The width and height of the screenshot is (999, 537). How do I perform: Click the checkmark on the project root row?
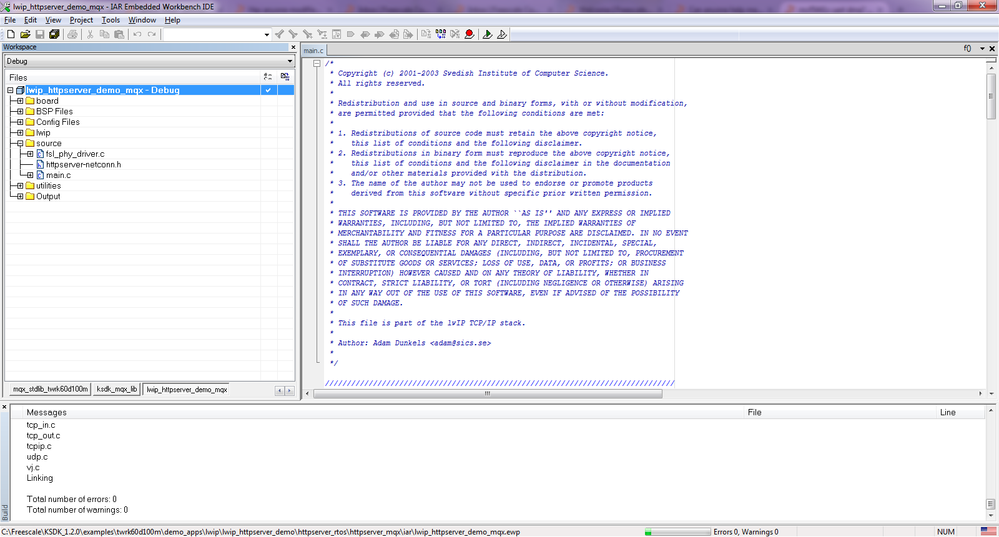click(268, 90)
